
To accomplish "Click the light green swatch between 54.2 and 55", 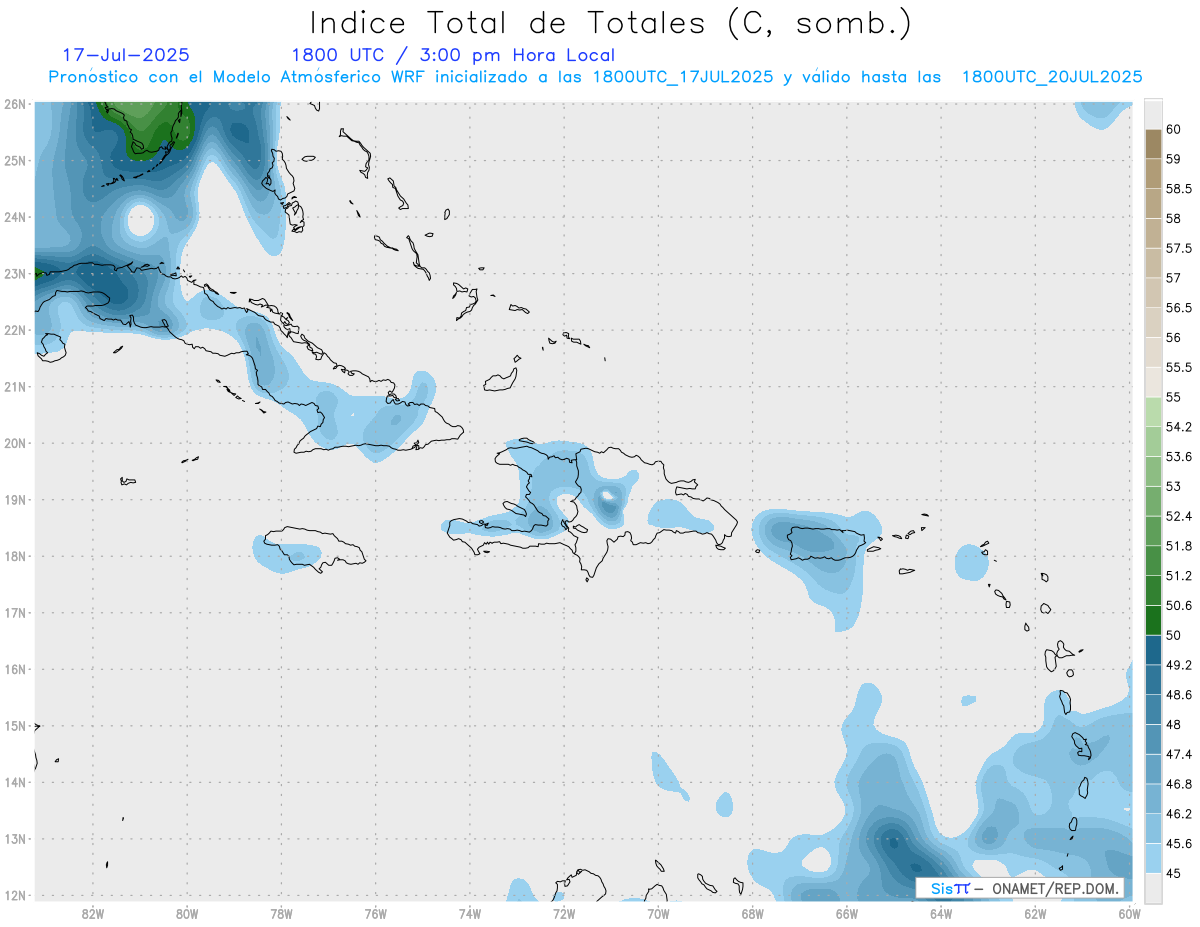I will [x=1153, y=412].
